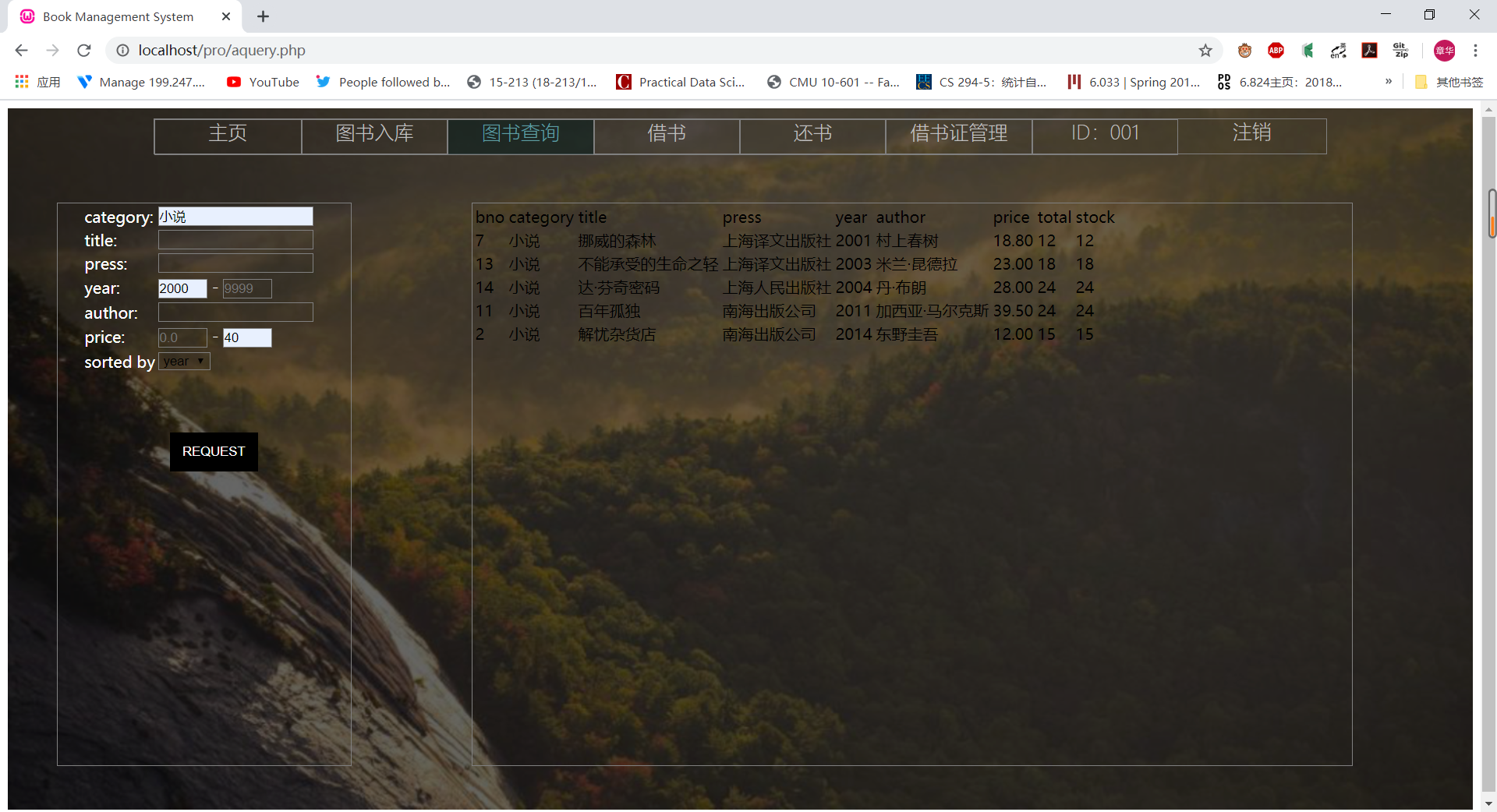1497x812 pixels.
Task: Click the book title 不能承受的生命之轻
Action: pyautogui.click(x=648, y=264)
